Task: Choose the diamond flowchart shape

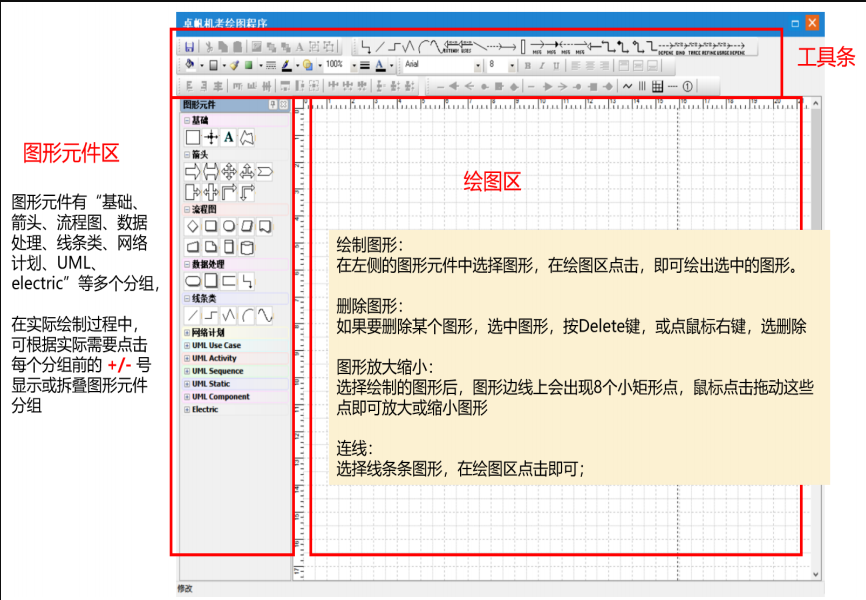Action: coord(195,227)
